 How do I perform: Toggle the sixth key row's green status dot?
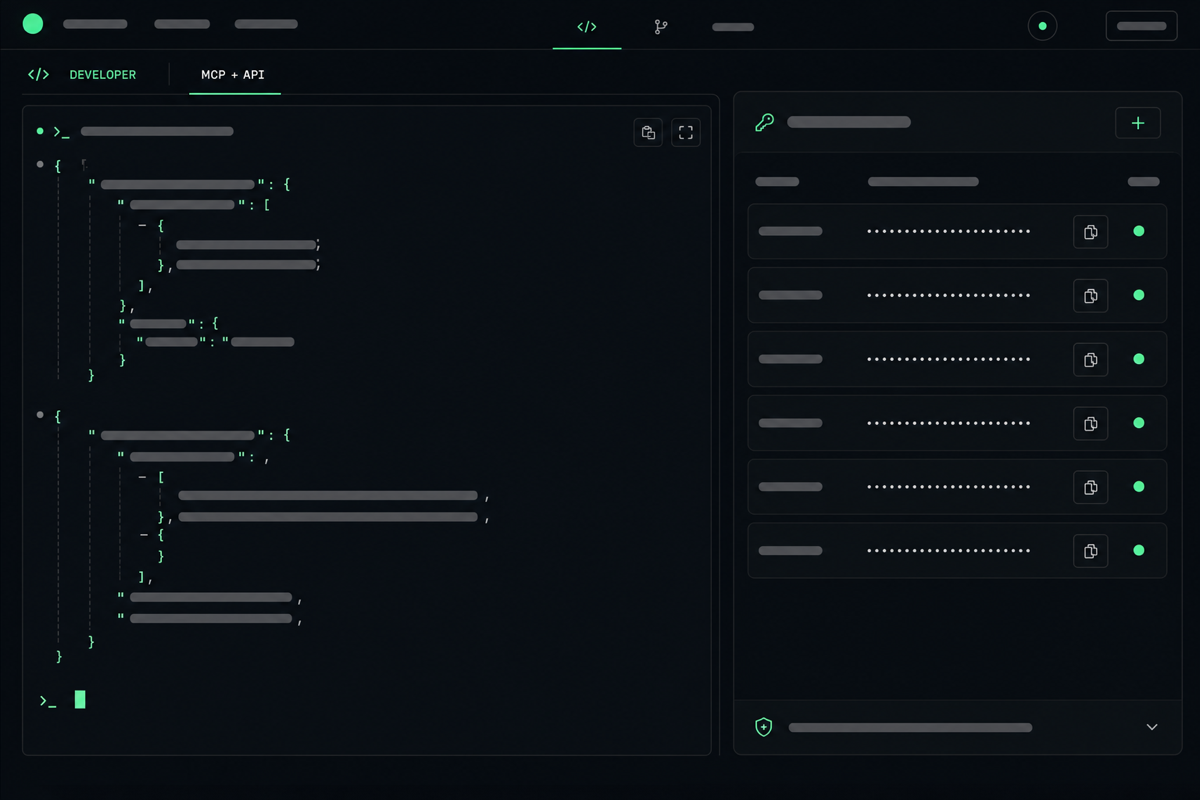1139,550
